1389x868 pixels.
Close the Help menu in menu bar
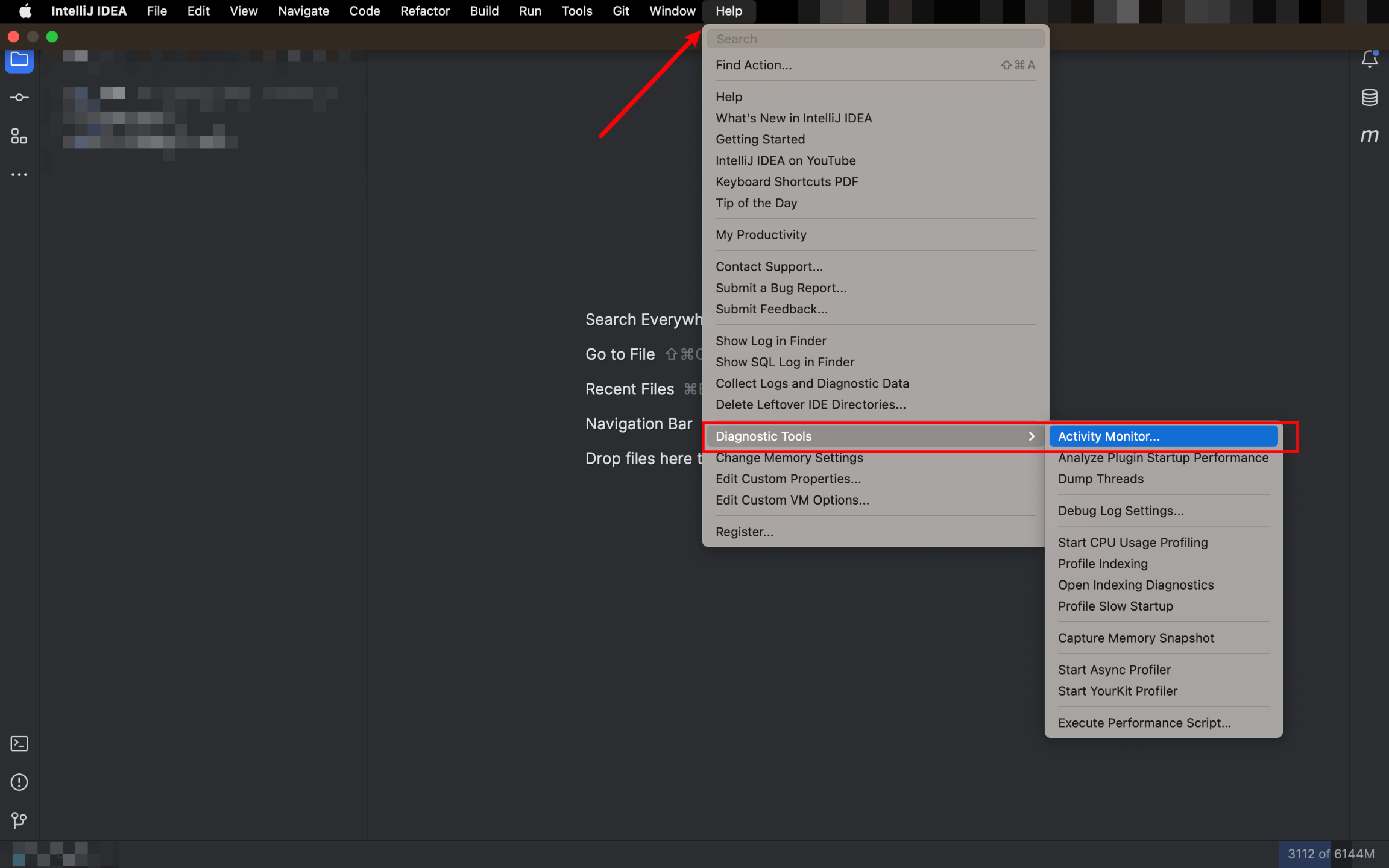pos(729,11)
